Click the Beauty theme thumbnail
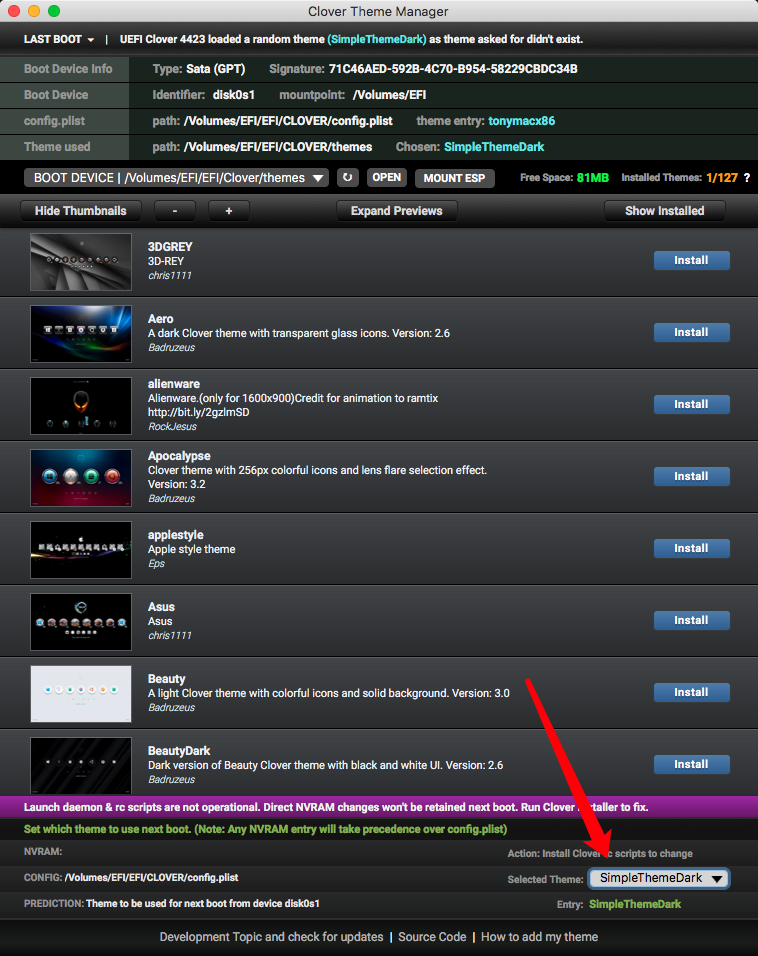758x956 pixels. pos(81,694)
